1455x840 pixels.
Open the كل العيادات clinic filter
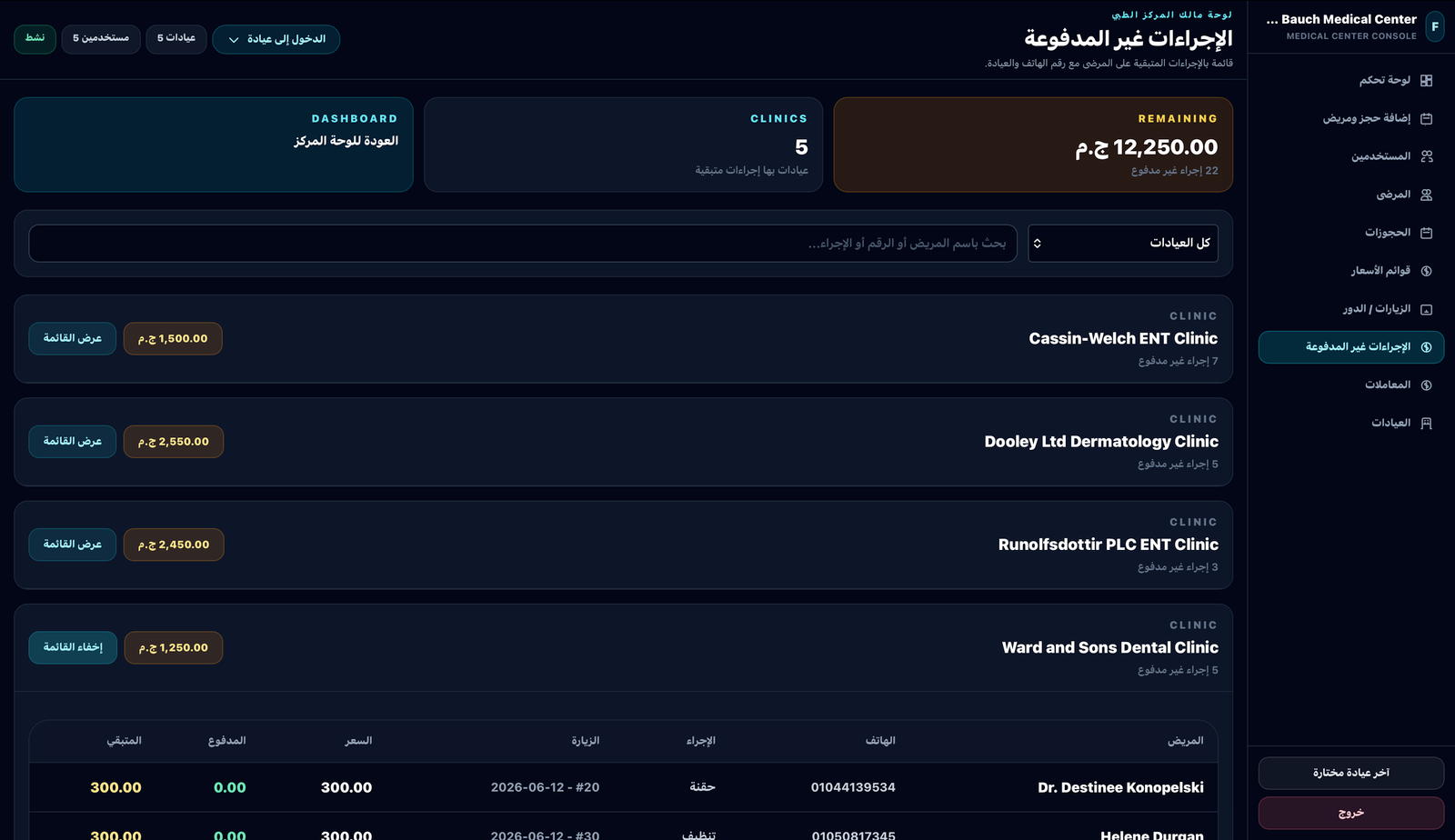coord(1123,244)
